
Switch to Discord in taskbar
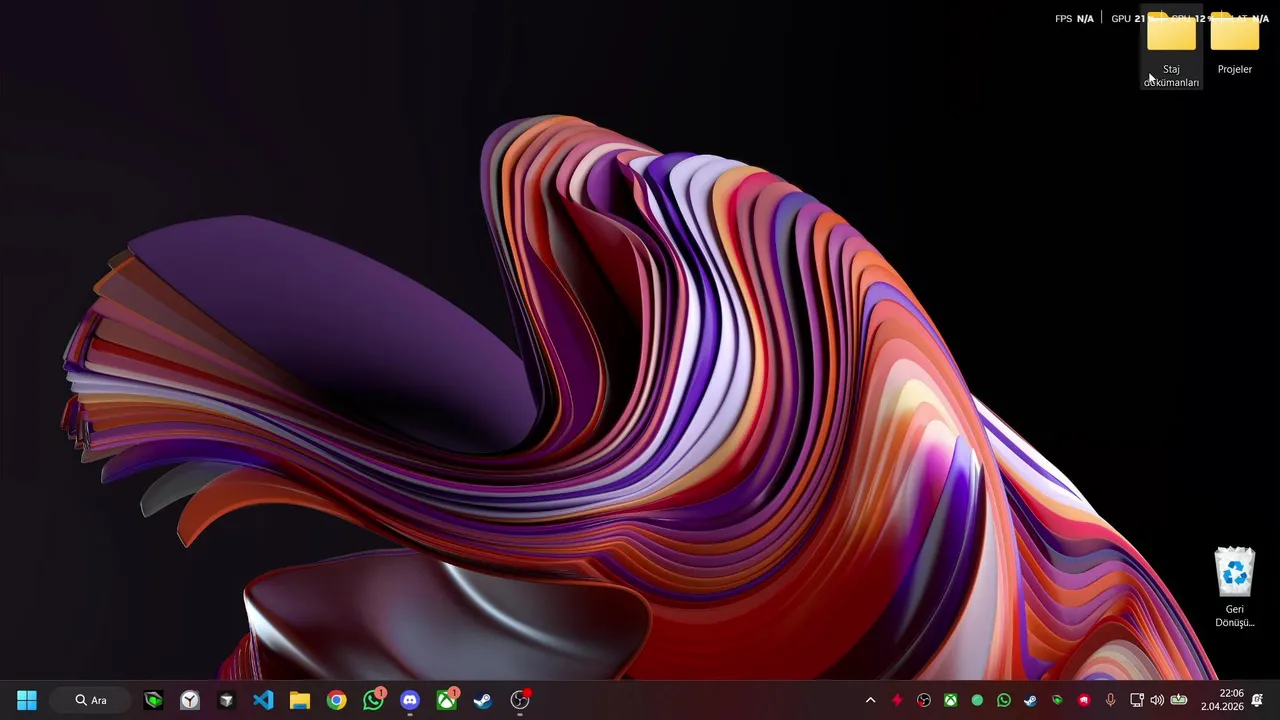click(x=410, y=700)
